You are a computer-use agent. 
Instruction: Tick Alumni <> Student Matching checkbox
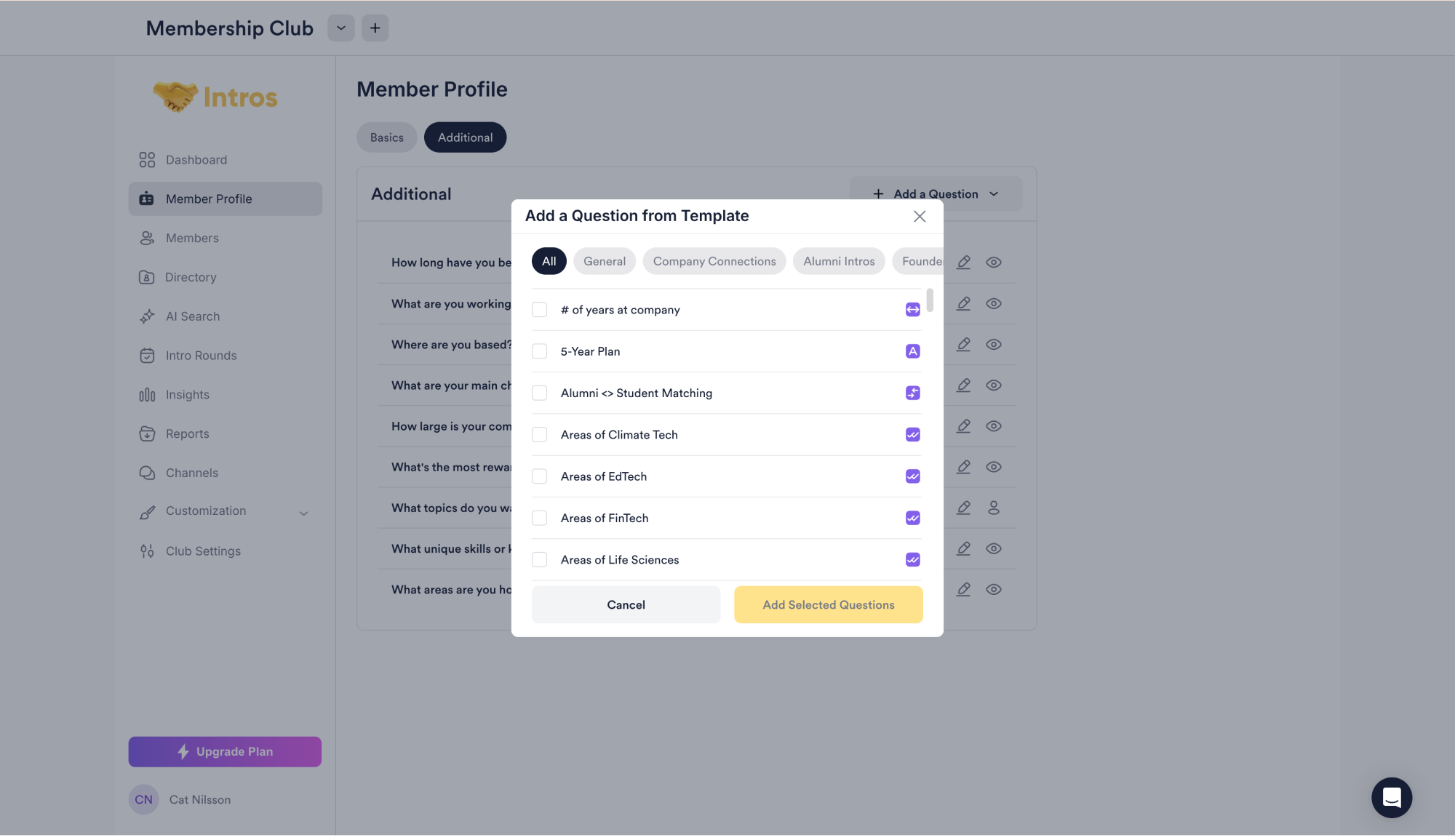(539, 393)
